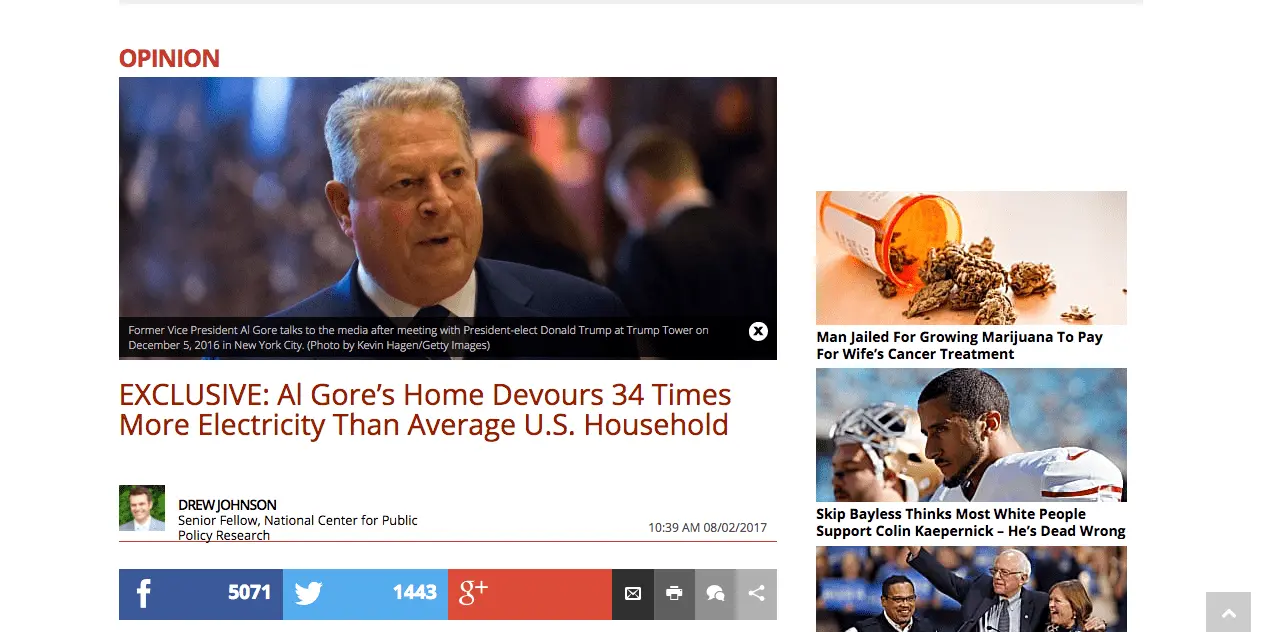Click the Facebook share count 5071
The width and height of the screenshot is (1261, 632).
(249, 592)
